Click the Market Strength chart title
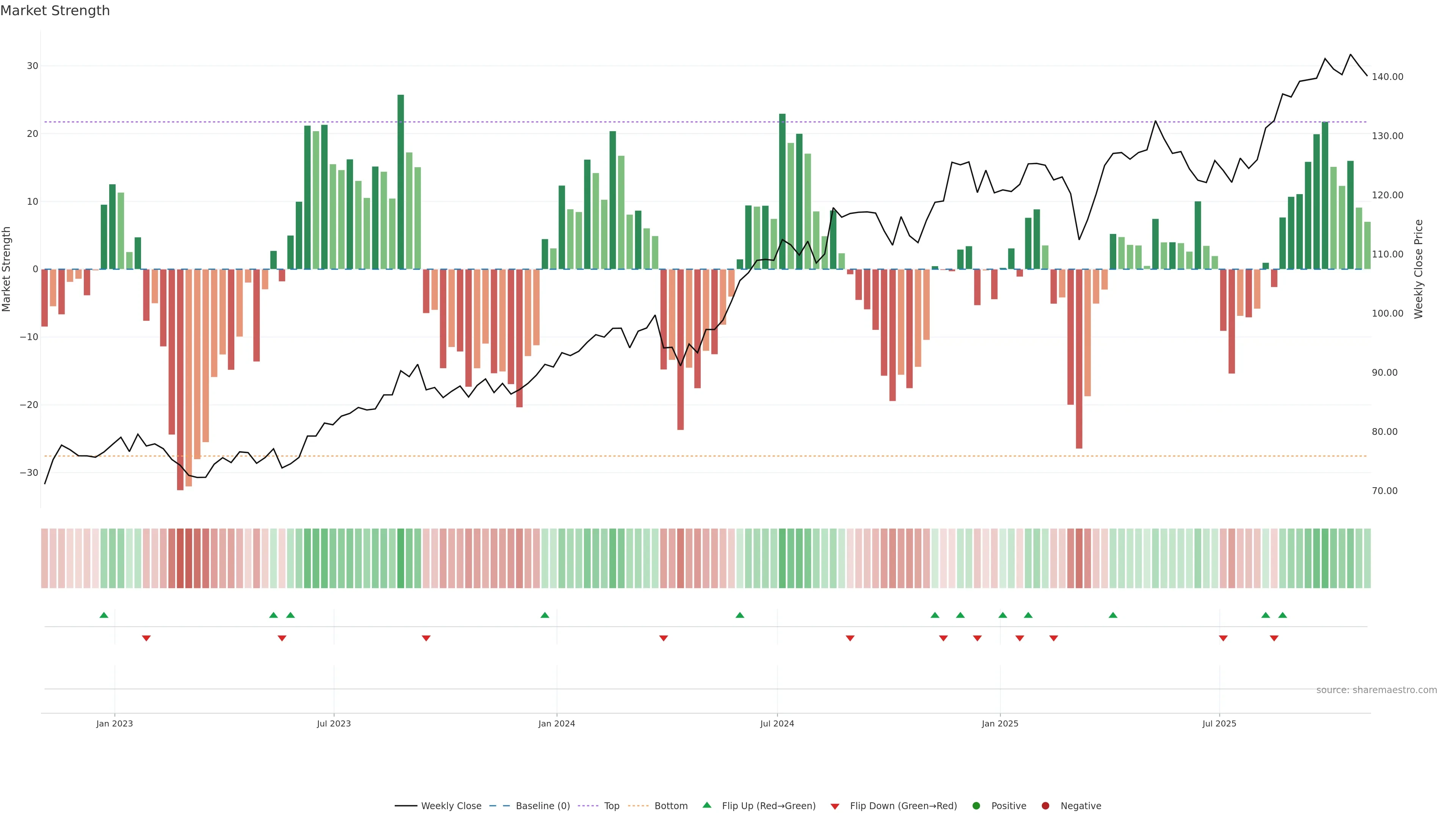1456x819 pixels. 55,11
